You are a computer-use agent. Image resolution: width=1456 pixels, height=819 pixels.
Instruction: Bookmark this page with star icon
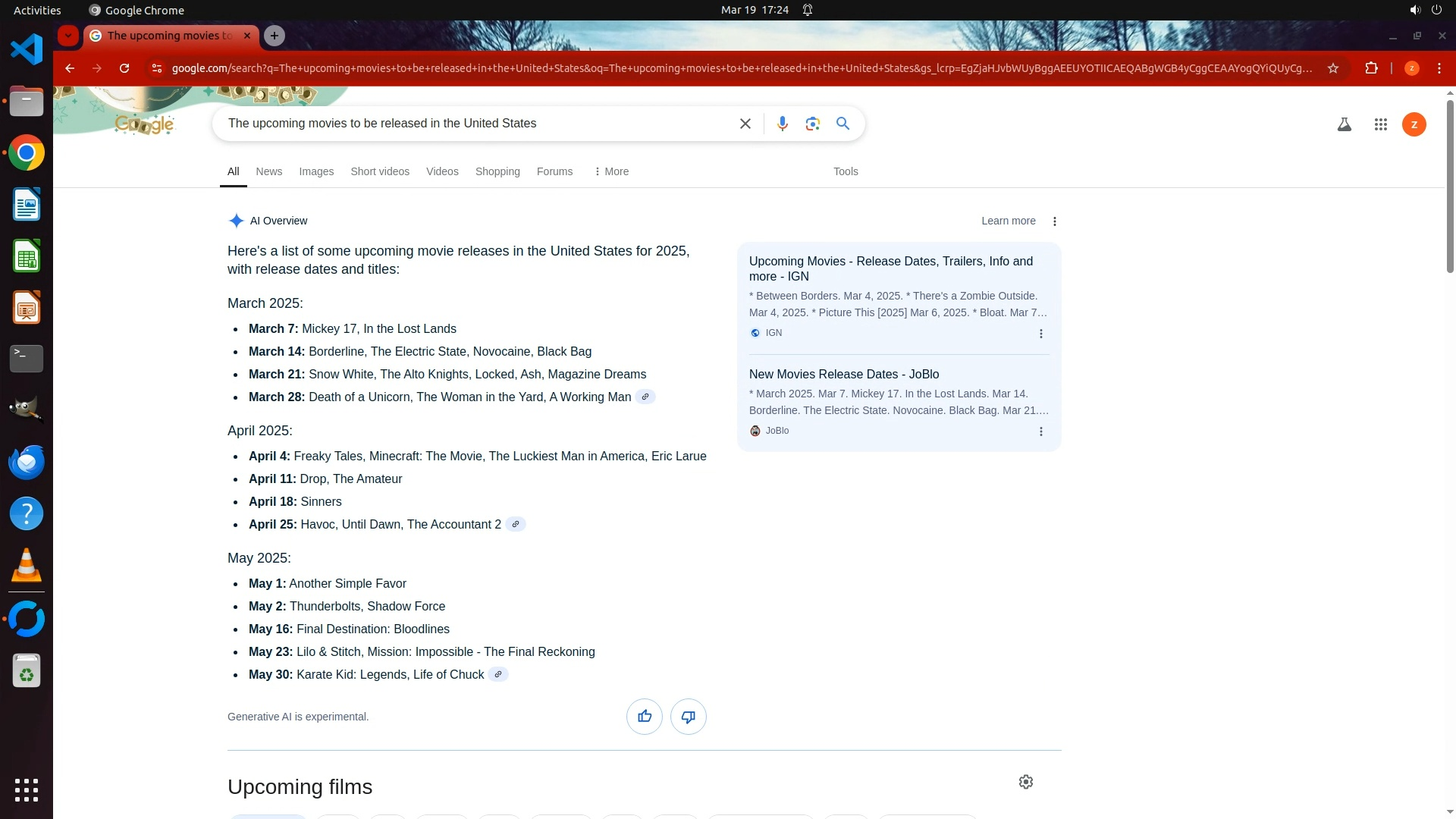[x=1332, y=68]
